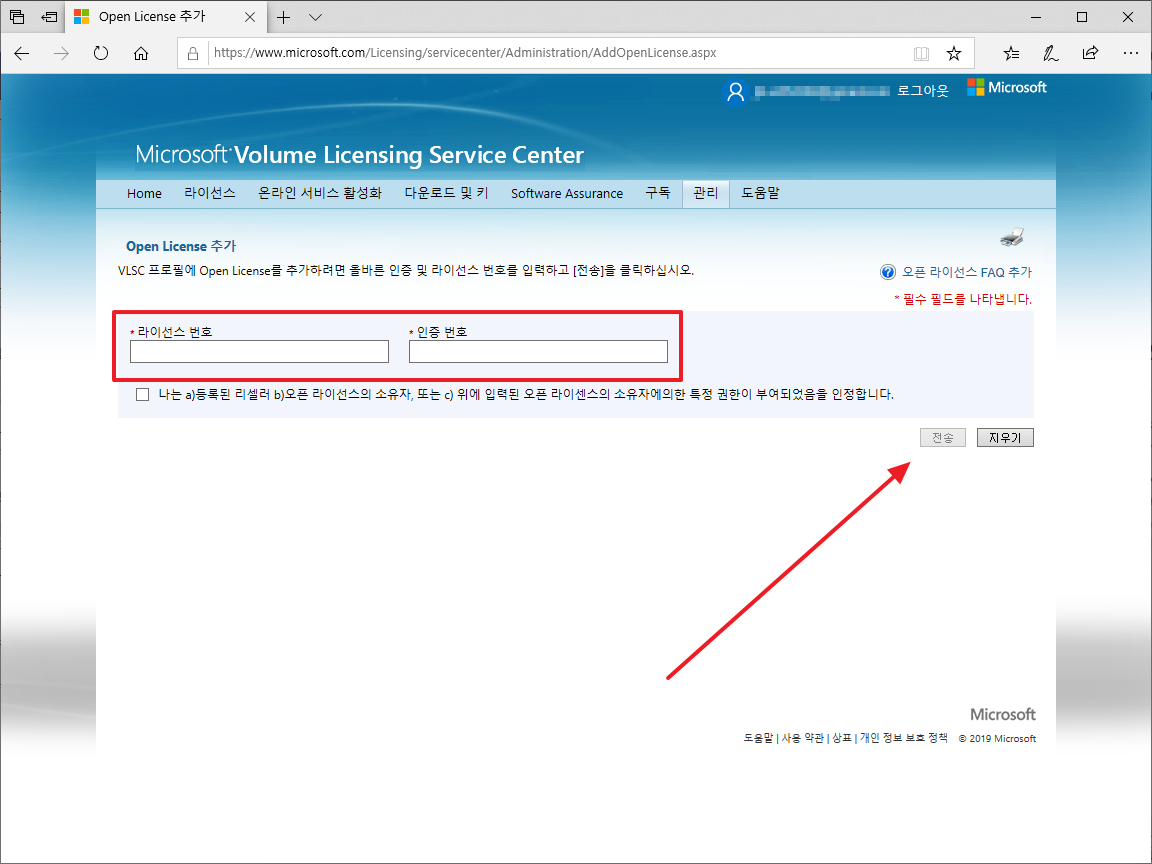The image size is (1152, 864).
Task: Expand the tab preview chevron
Action: click(x=315, y=17)
